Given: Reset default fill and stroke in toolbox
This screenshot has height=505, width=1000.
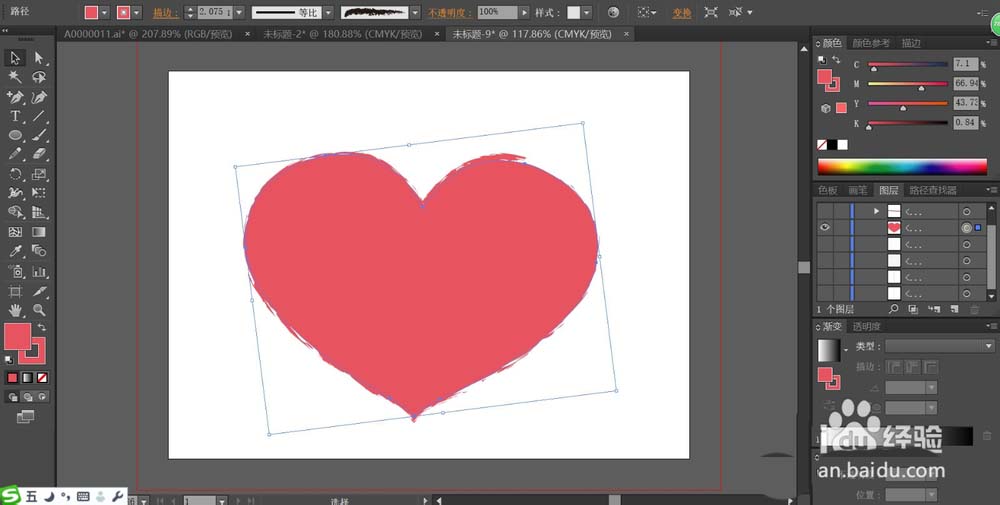Looking at the screenshot, I should (x=9, y=360).
